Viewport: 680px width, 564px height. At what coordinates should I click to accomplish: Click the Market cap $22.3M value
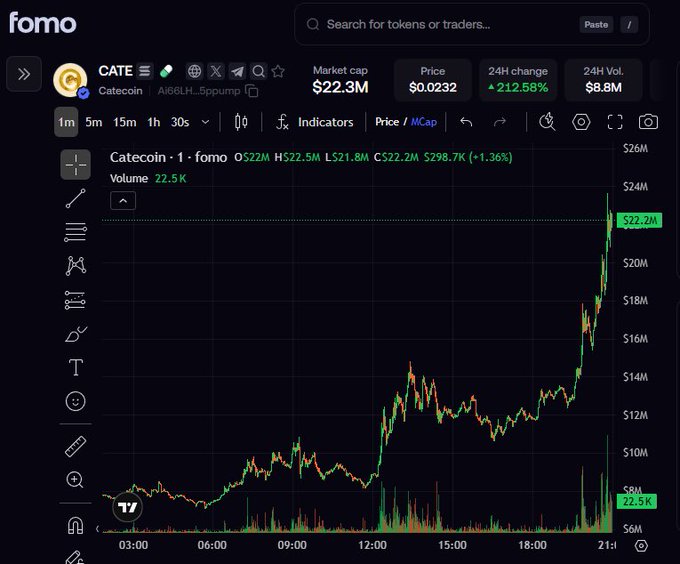tap(340, 87)
